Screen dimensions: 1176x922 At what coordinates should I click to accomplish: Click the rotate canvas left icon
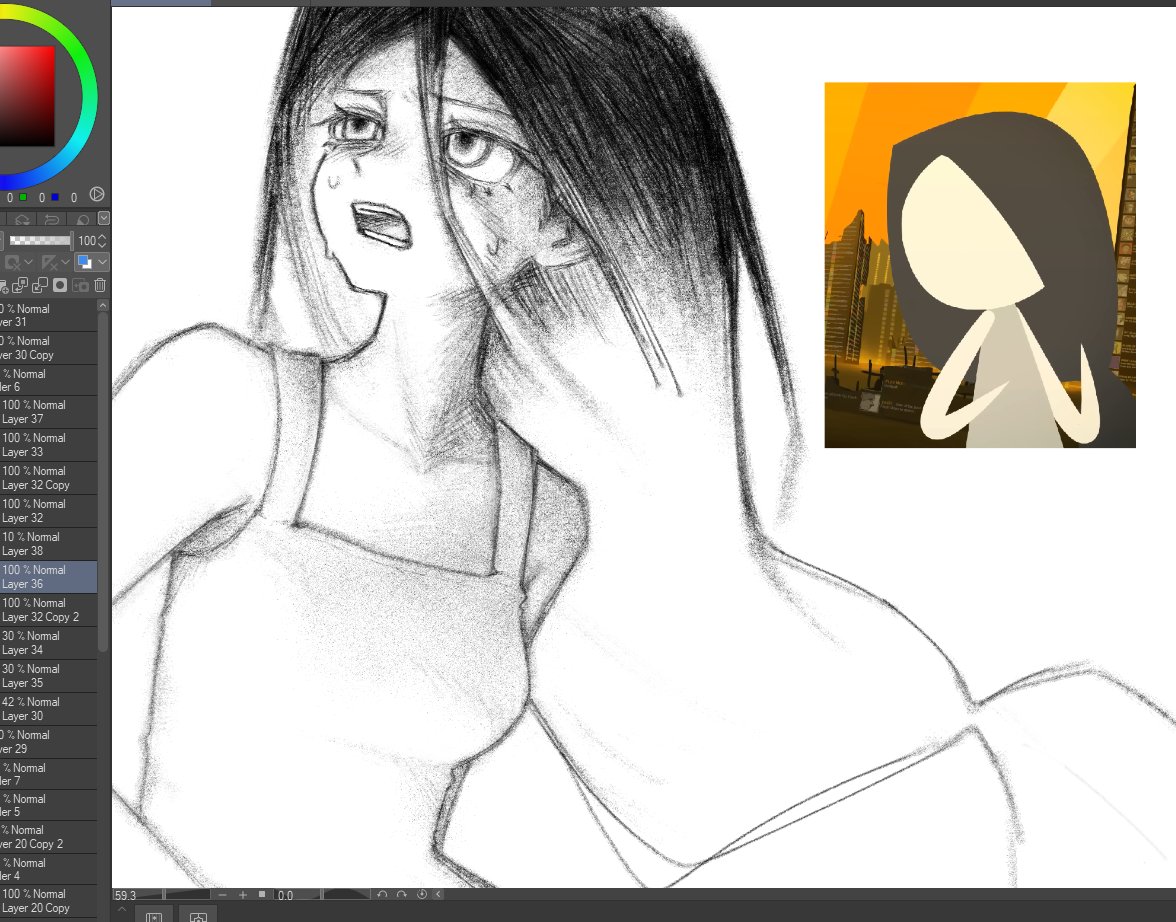(x=382, y=894)
